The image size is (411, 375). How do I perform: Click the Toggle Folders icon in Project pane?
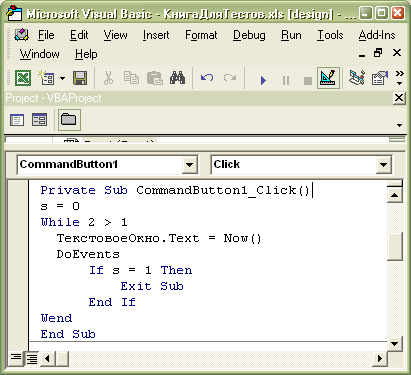coord(69,120)
